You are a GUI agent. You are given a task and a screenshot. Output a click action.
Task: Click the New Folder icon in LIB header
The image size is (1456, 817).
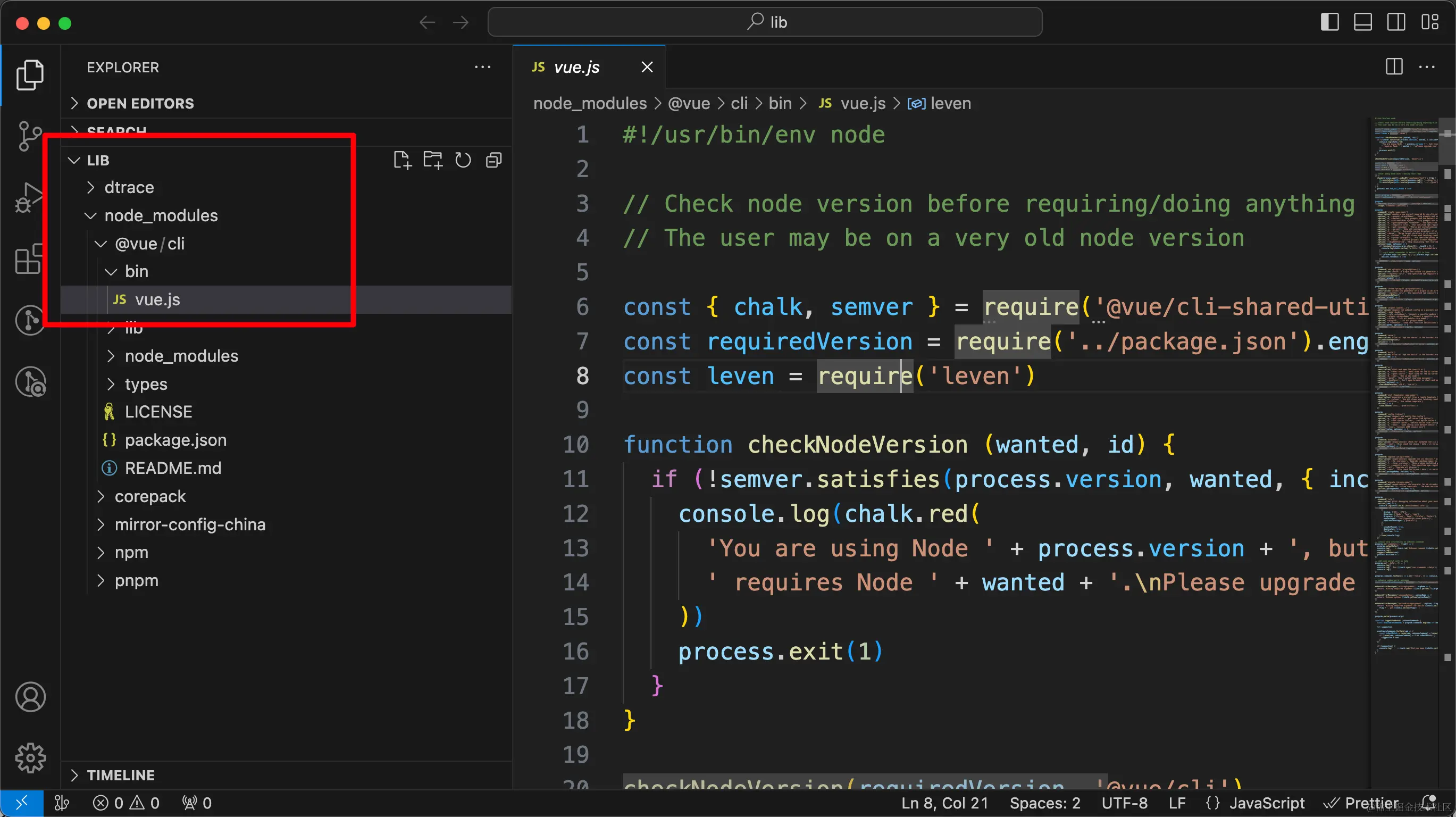[432, 160]
